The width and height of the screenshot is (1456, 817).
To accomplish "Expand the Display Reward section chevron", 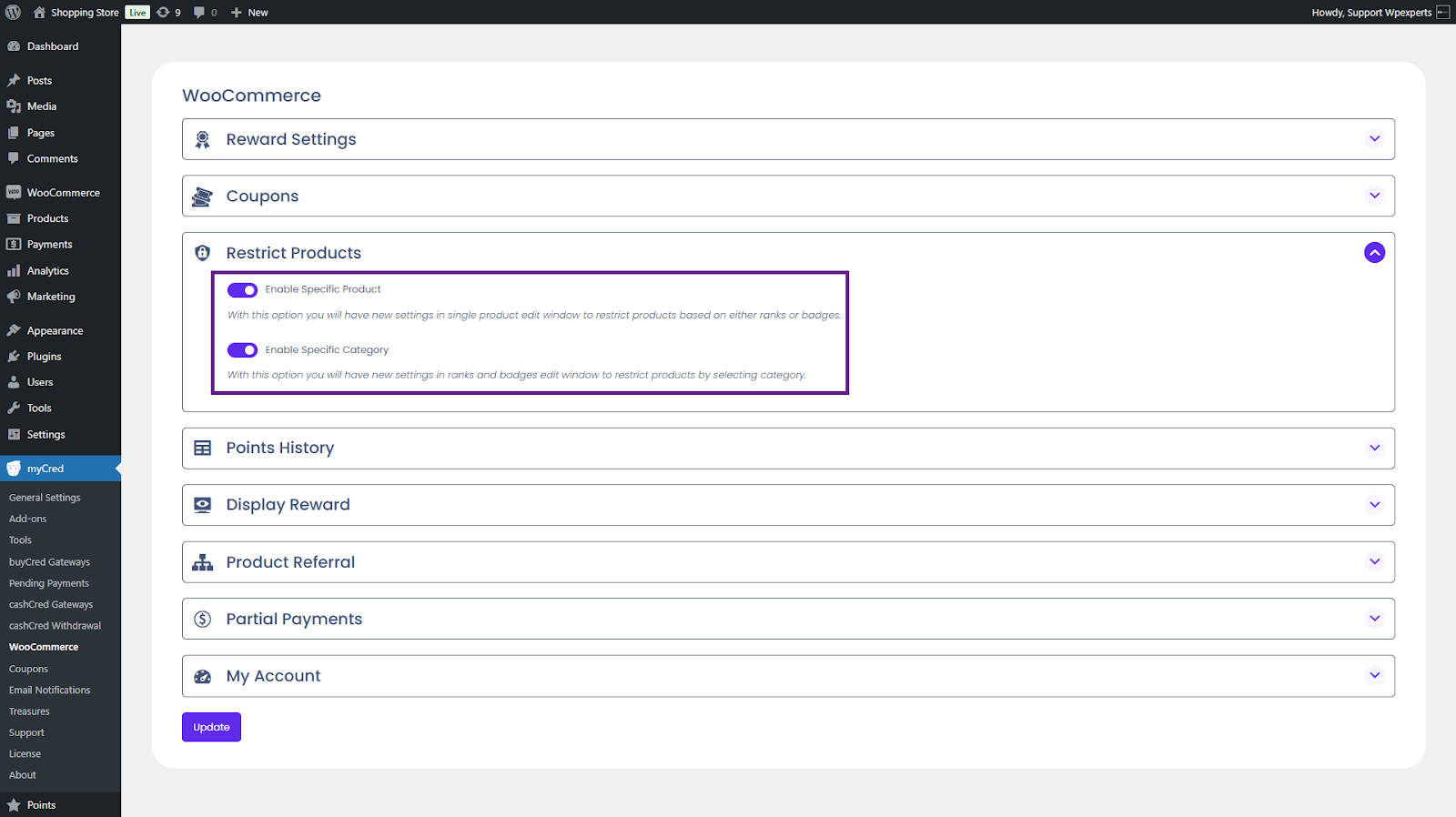I will click(x=1374, y=505).
